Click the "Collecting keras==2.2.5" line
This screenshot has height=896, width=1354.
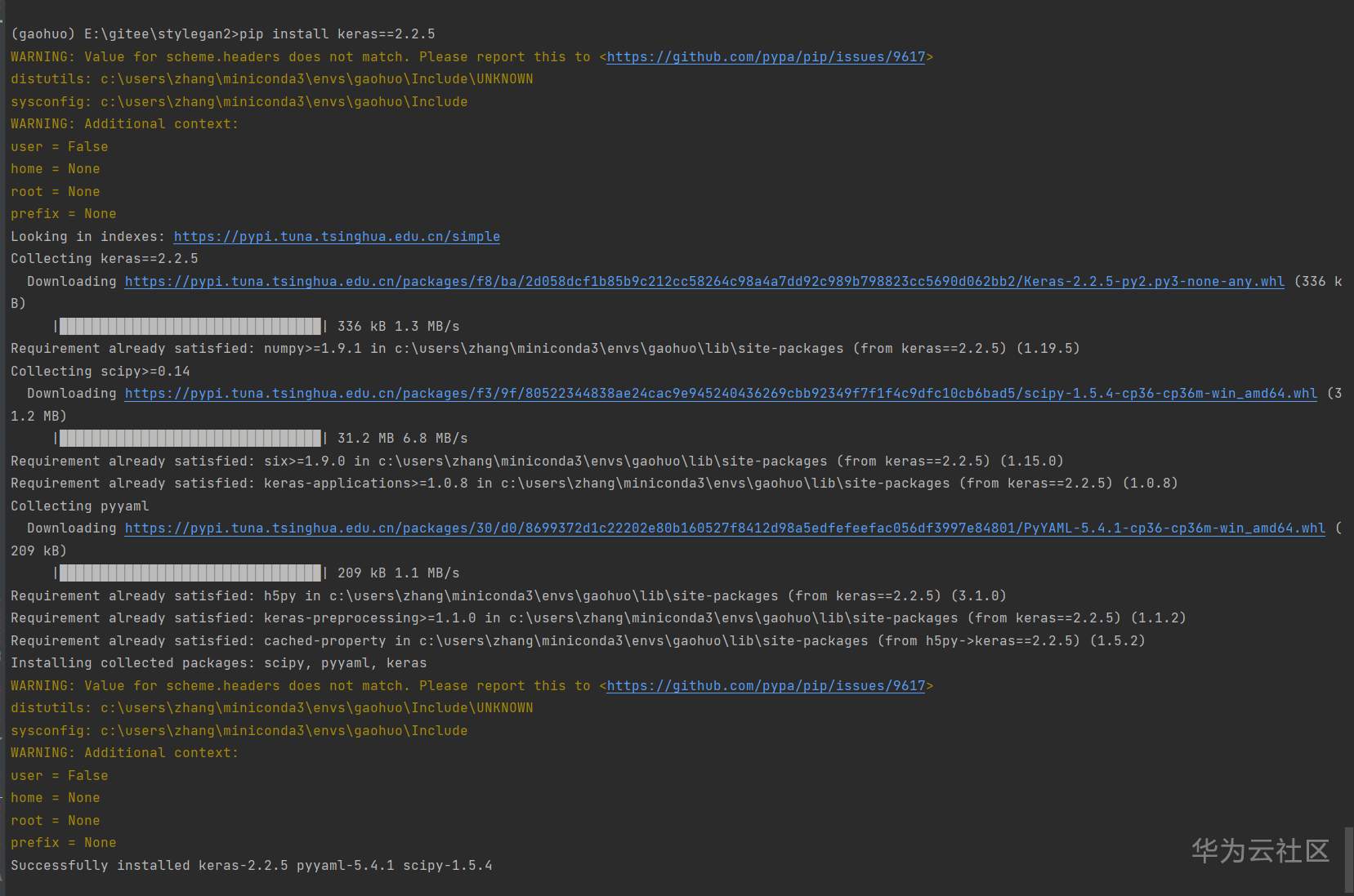coord(104,259)
